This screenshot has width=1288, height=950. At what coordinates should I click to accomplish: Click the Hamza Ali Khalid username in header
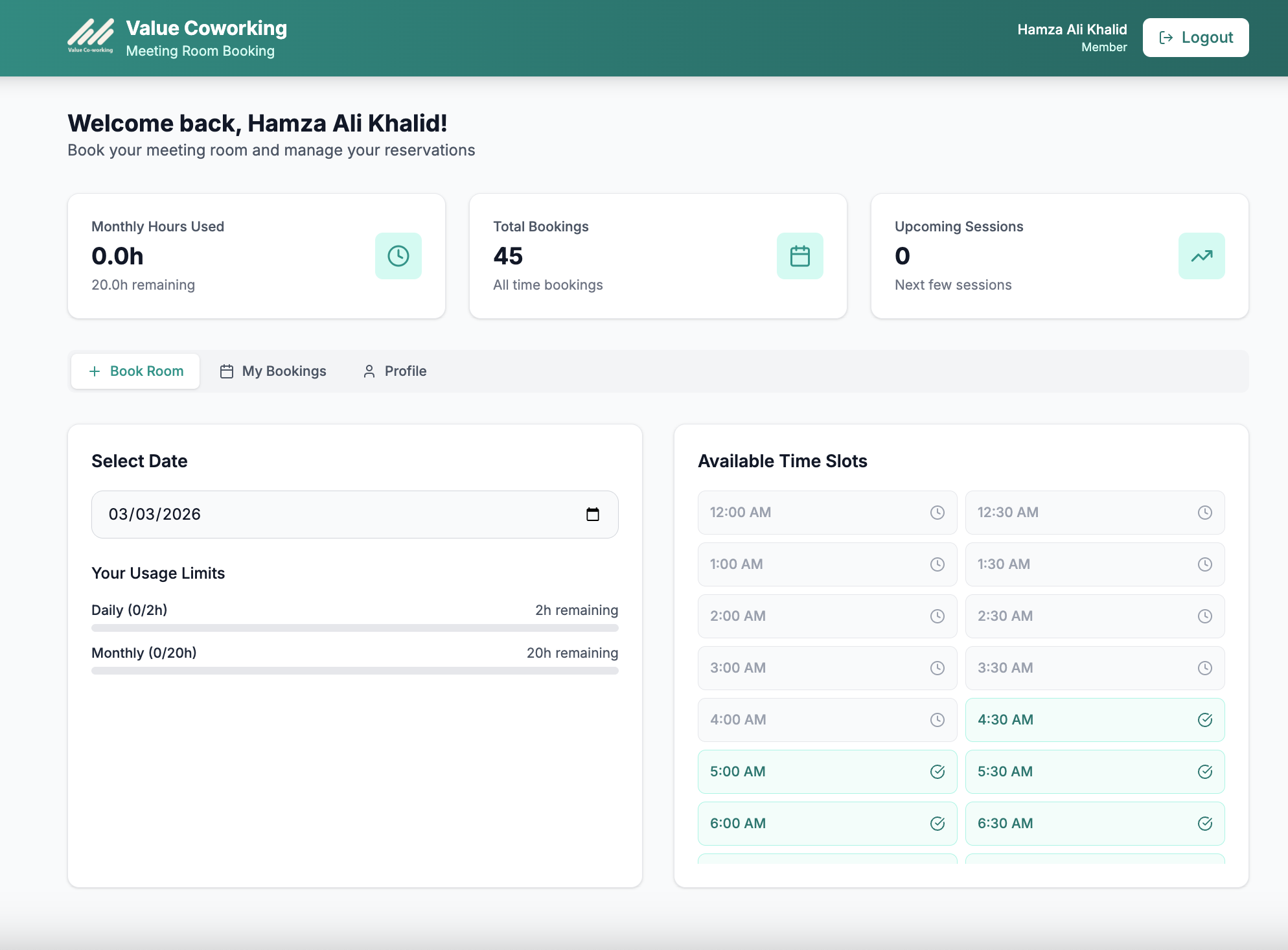point(1072,29)
